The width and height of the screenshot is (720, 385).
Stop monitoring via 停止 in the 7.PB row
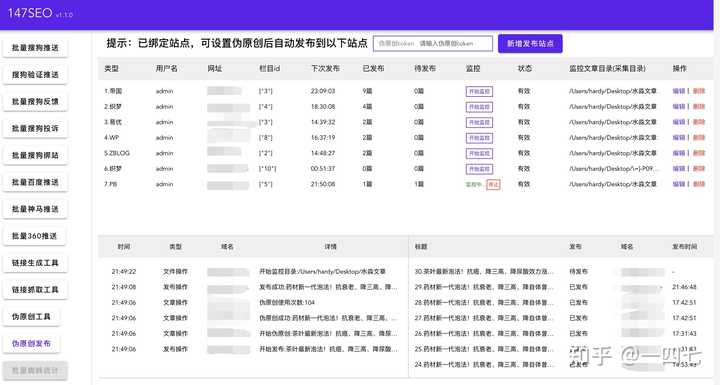tap(493, 185)
